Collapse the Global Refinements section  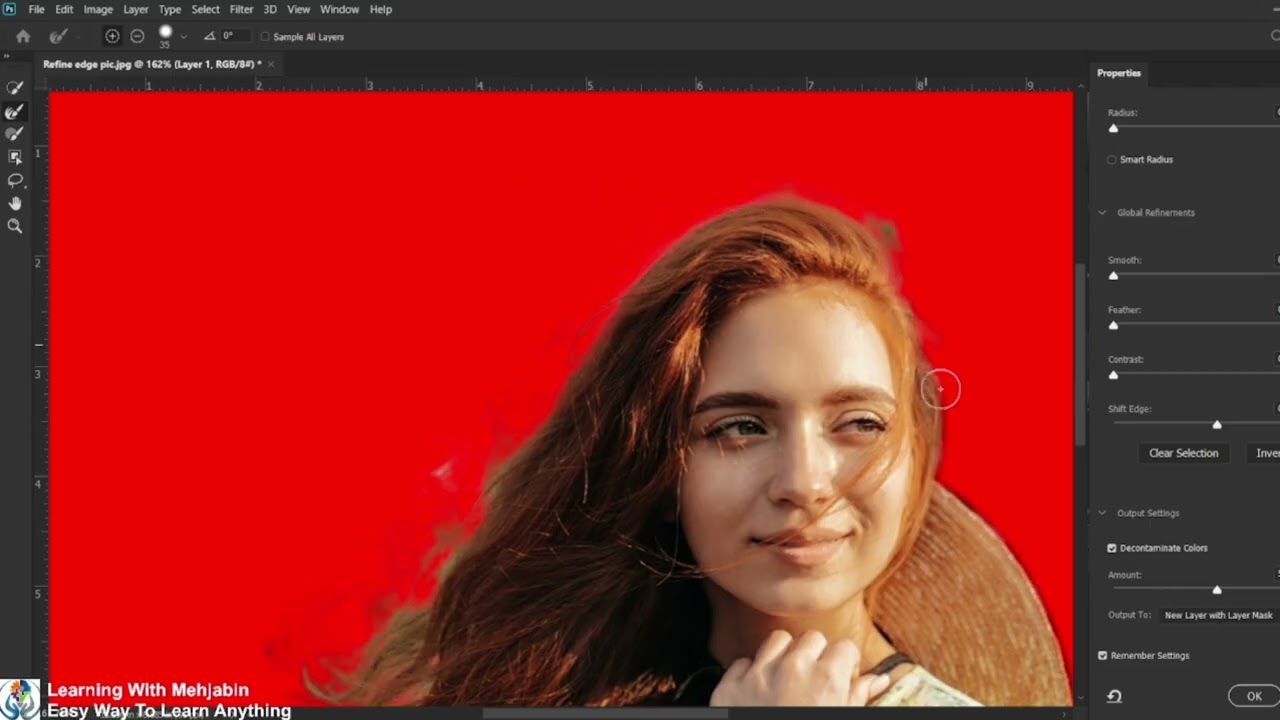(x=1103, y=213)
